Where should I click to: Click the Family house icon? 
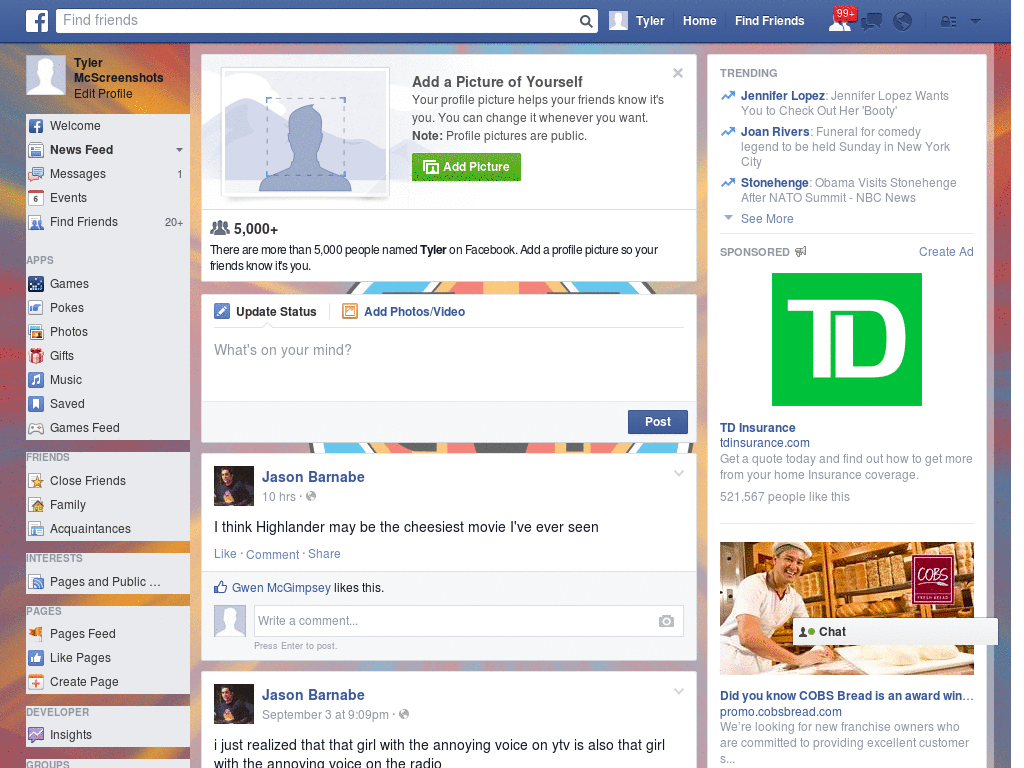point(36,505)
